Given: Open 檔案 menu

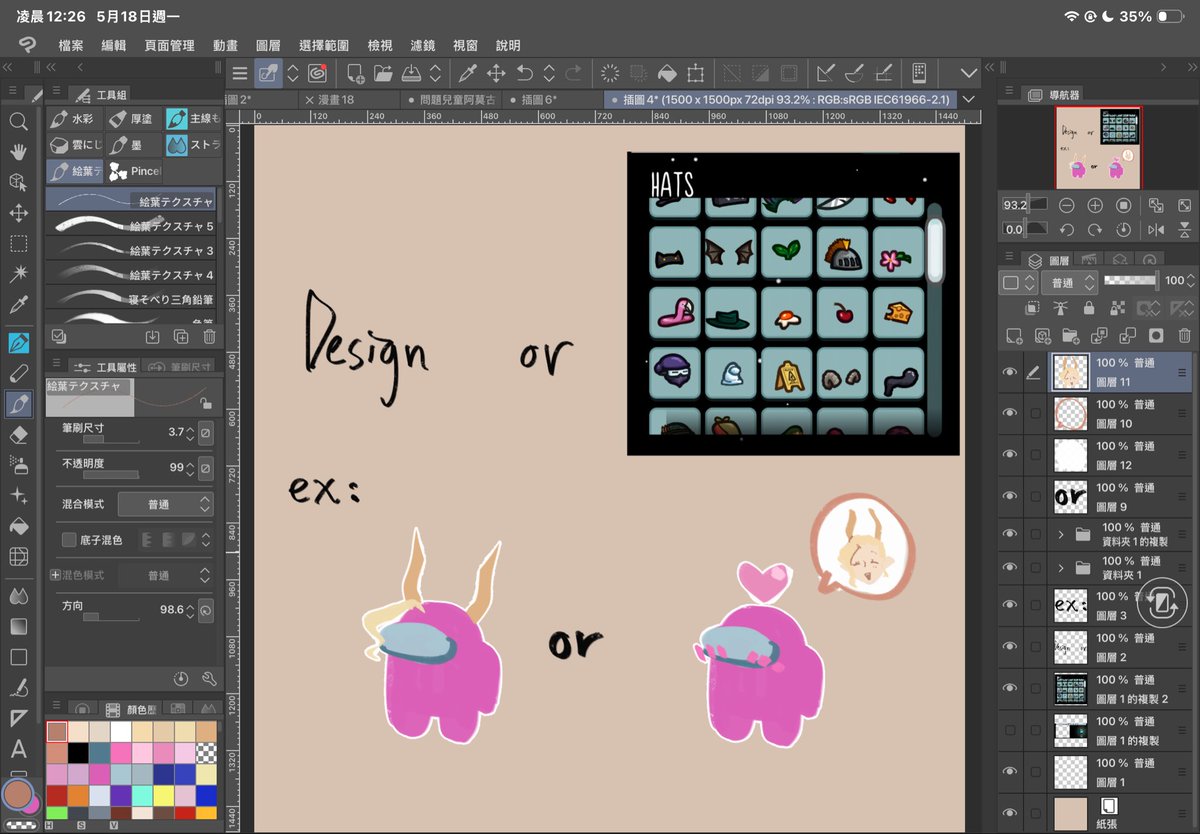Looking at the screenshot, I should (x=71, y=45).
